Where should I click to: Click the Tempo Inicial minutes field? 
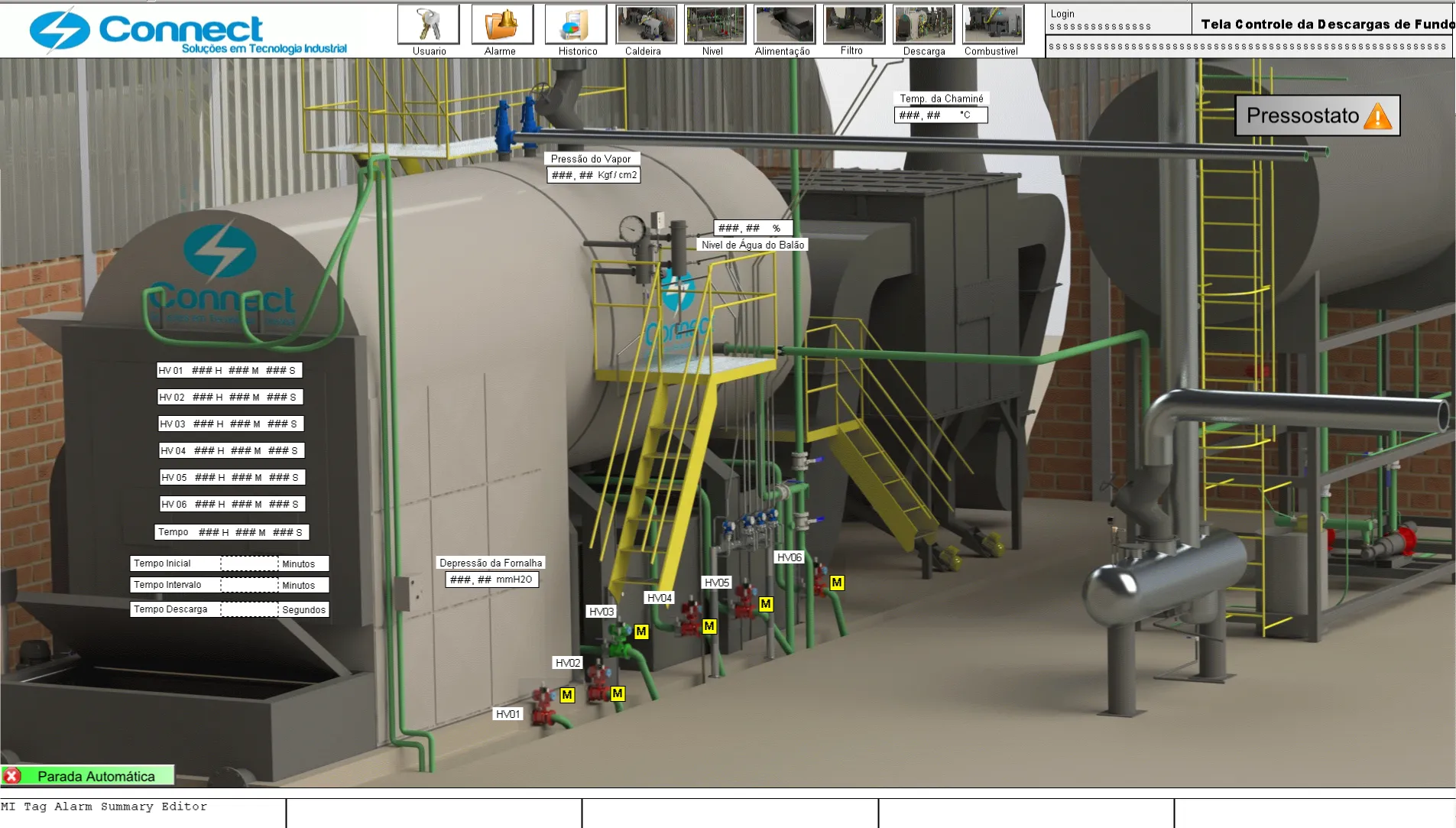point(249,563)
